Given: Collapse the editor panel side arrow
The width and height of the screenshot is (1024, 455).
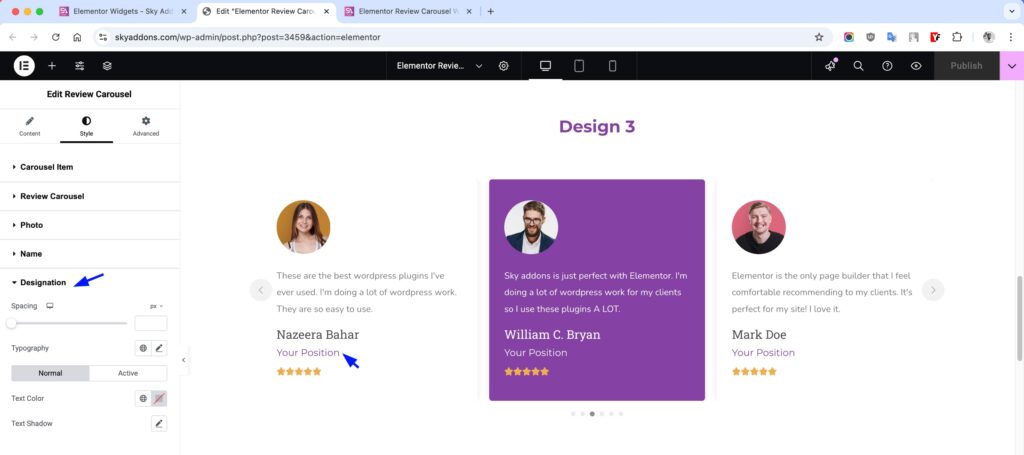Looking at the screenshot, I should click(x=184, y=360).
